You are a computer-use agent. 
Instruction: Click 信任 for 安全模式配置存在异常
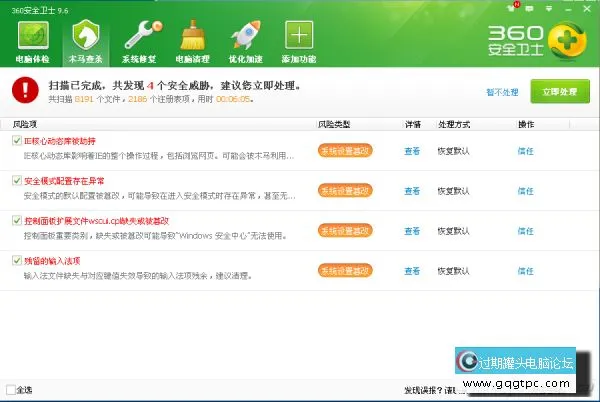pos(525,191)
